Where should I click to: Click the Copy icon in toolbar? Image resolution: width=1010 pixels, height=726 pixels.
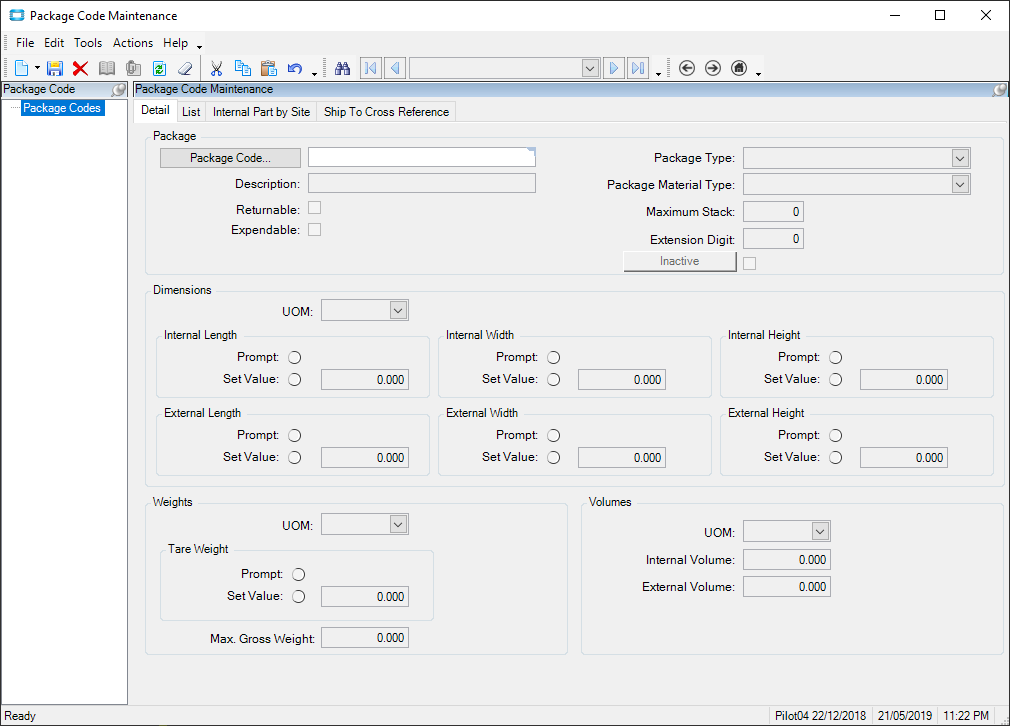[x=243, y=68]
